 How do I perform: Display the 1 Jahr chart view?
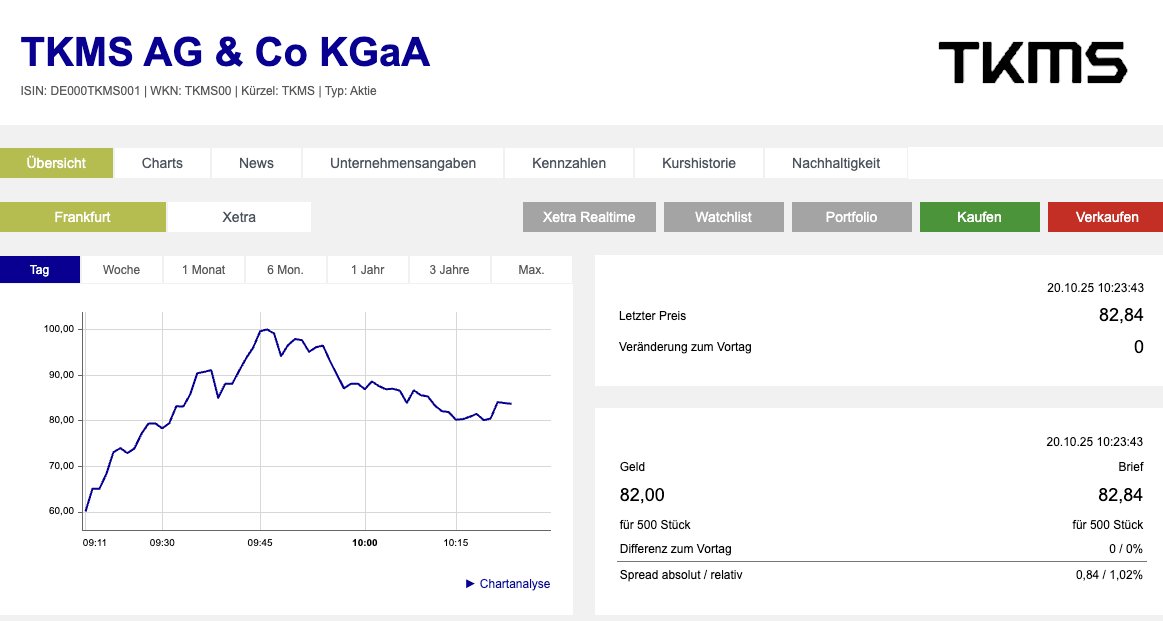[x=367, y=269]
